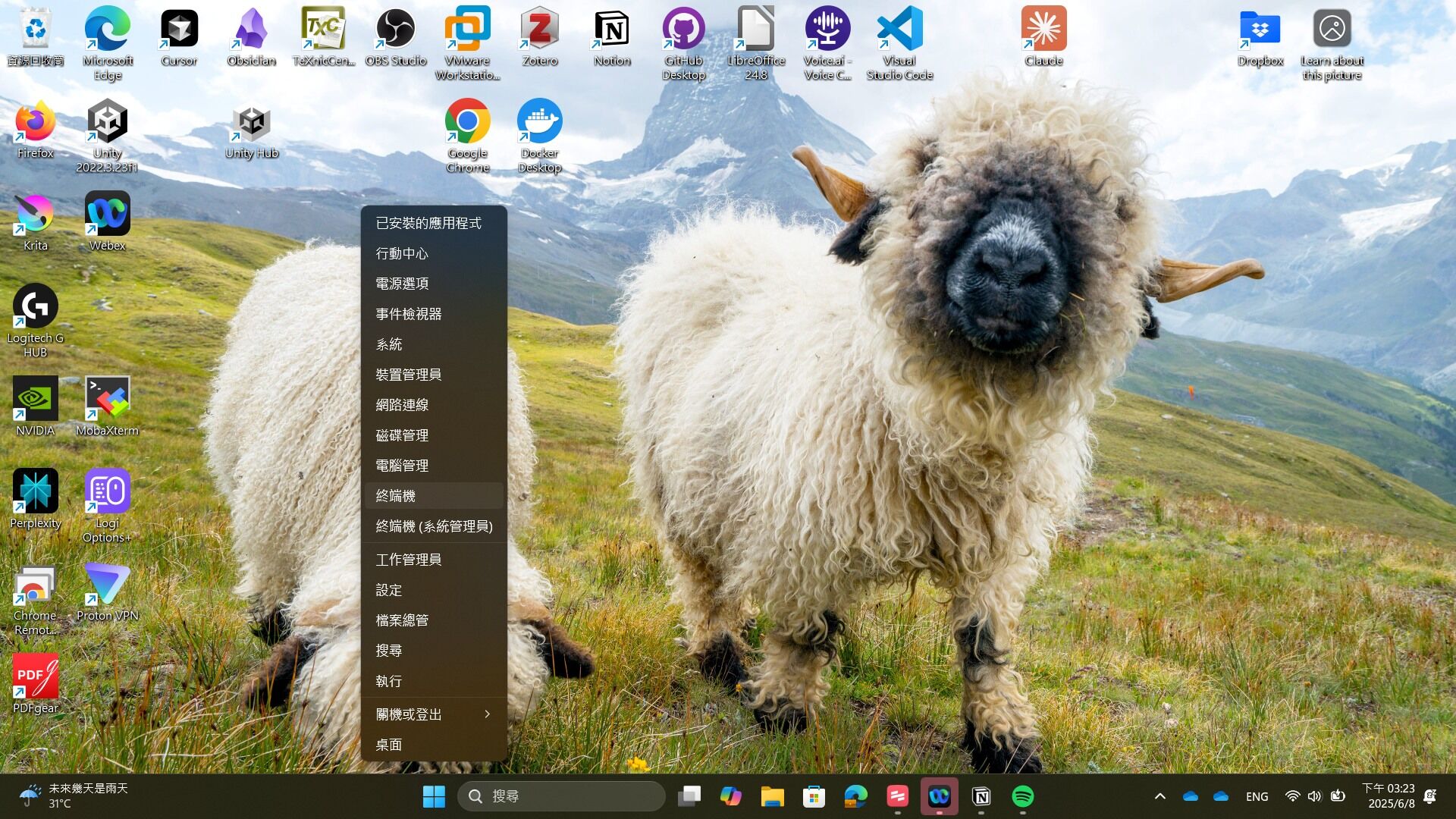This screenshot has height=819, width=1456.
Task: Click the Windows Start button
Action: [x=434, y=796]
